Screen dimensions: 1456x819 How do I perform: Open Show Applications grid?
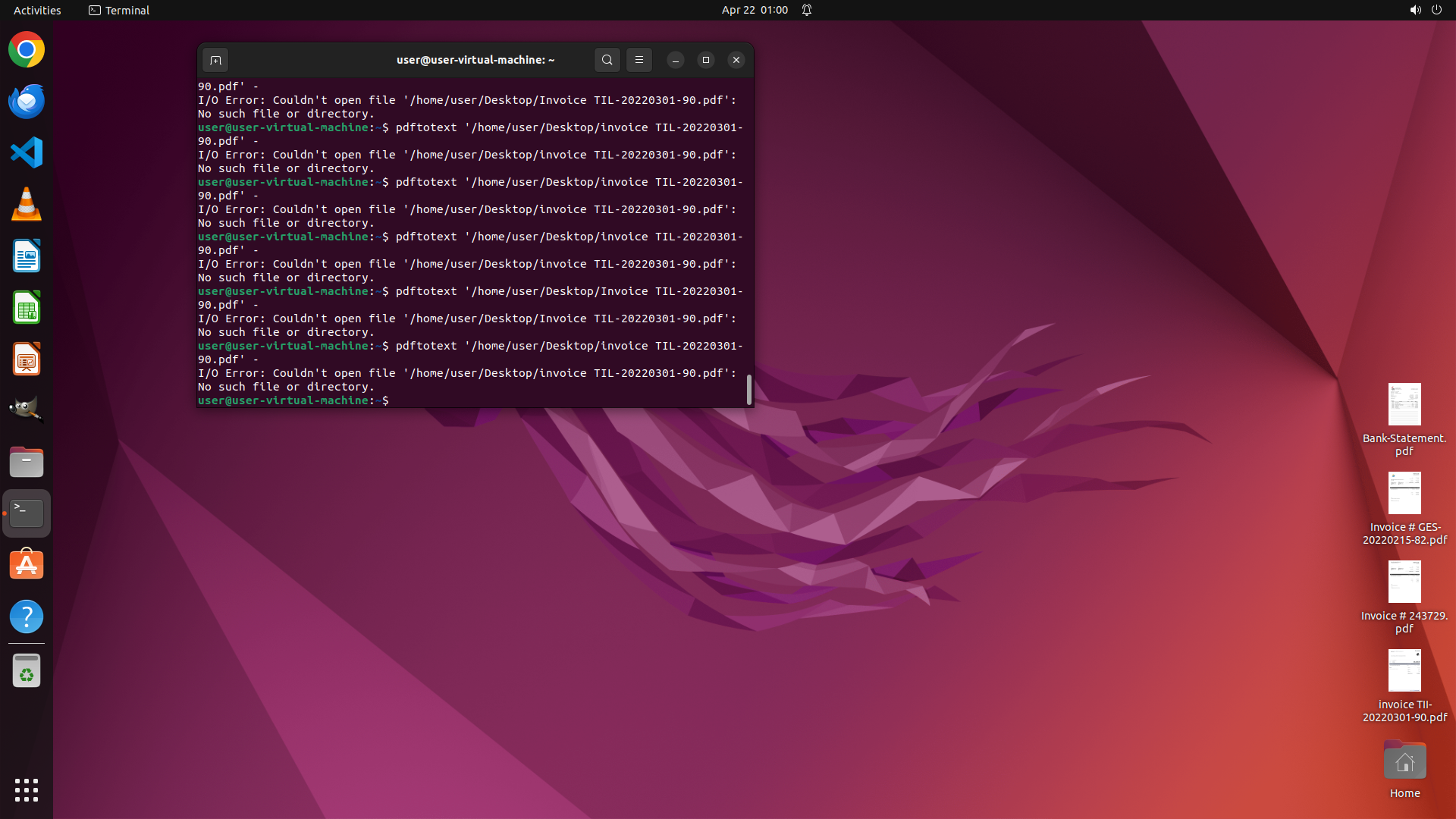[27, 789]
